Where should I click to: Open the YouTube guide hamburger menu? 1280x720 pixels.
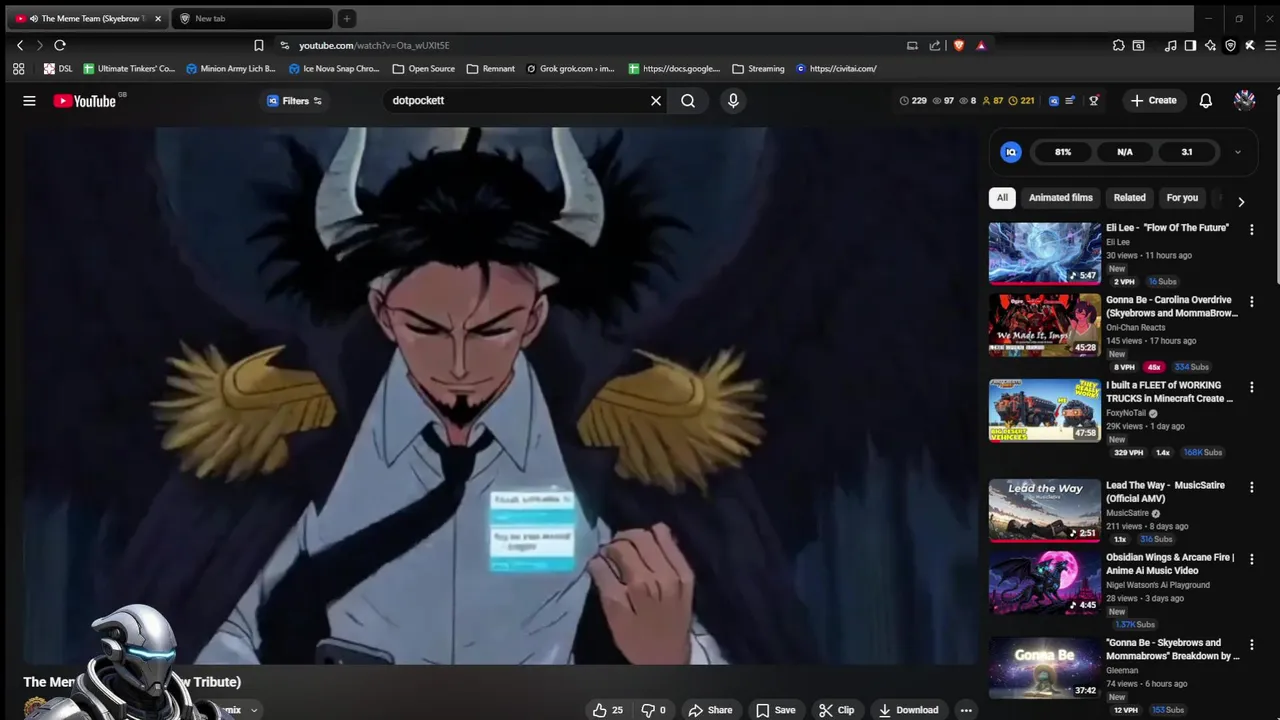point(29,100)
